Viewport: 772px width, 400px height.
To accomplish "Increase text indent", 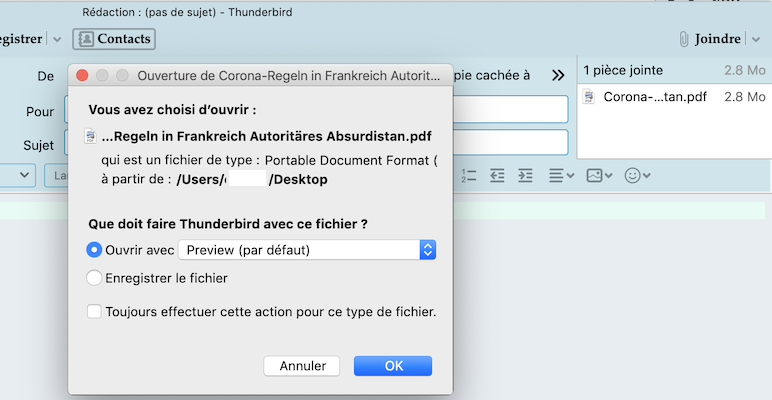I will point(525,175).
